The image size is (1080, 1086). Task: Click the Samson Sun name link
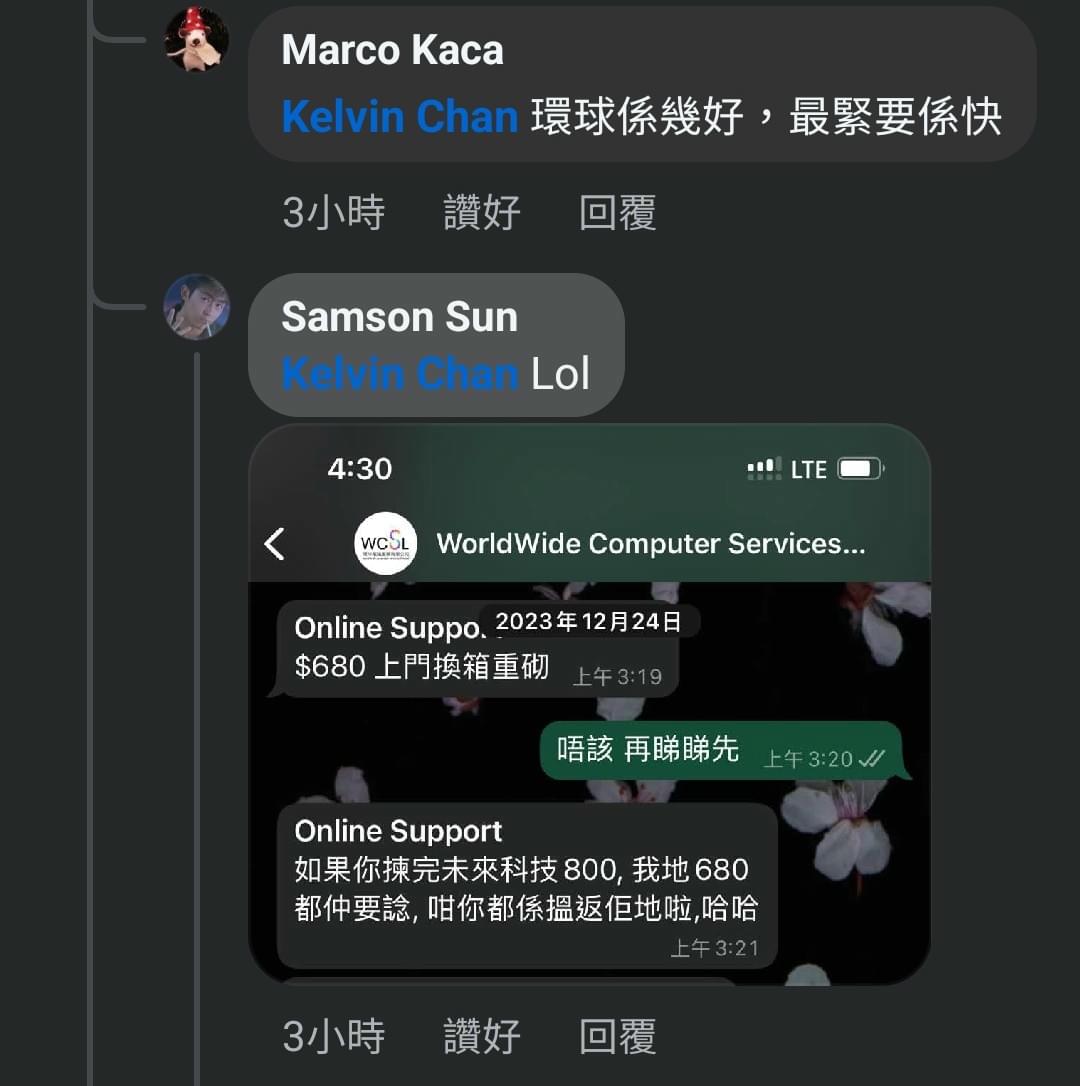[400, 317]
